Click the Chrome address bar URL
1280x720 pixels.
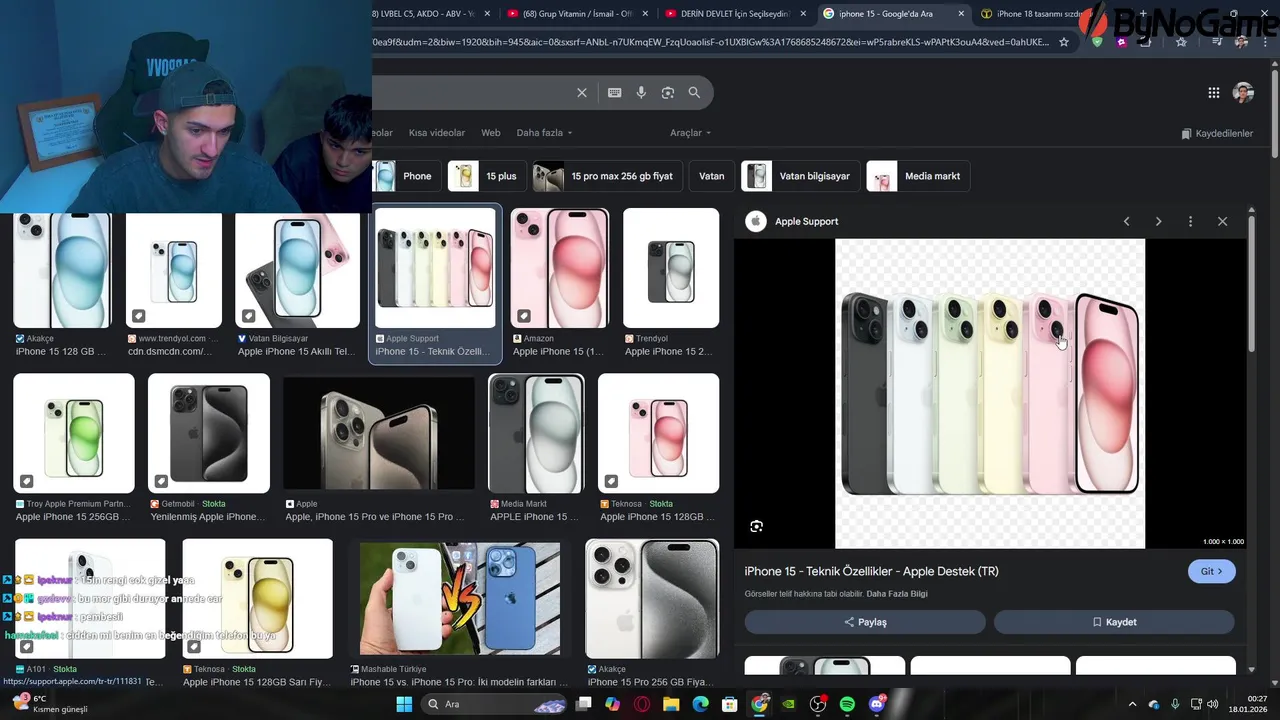point(710,42)
